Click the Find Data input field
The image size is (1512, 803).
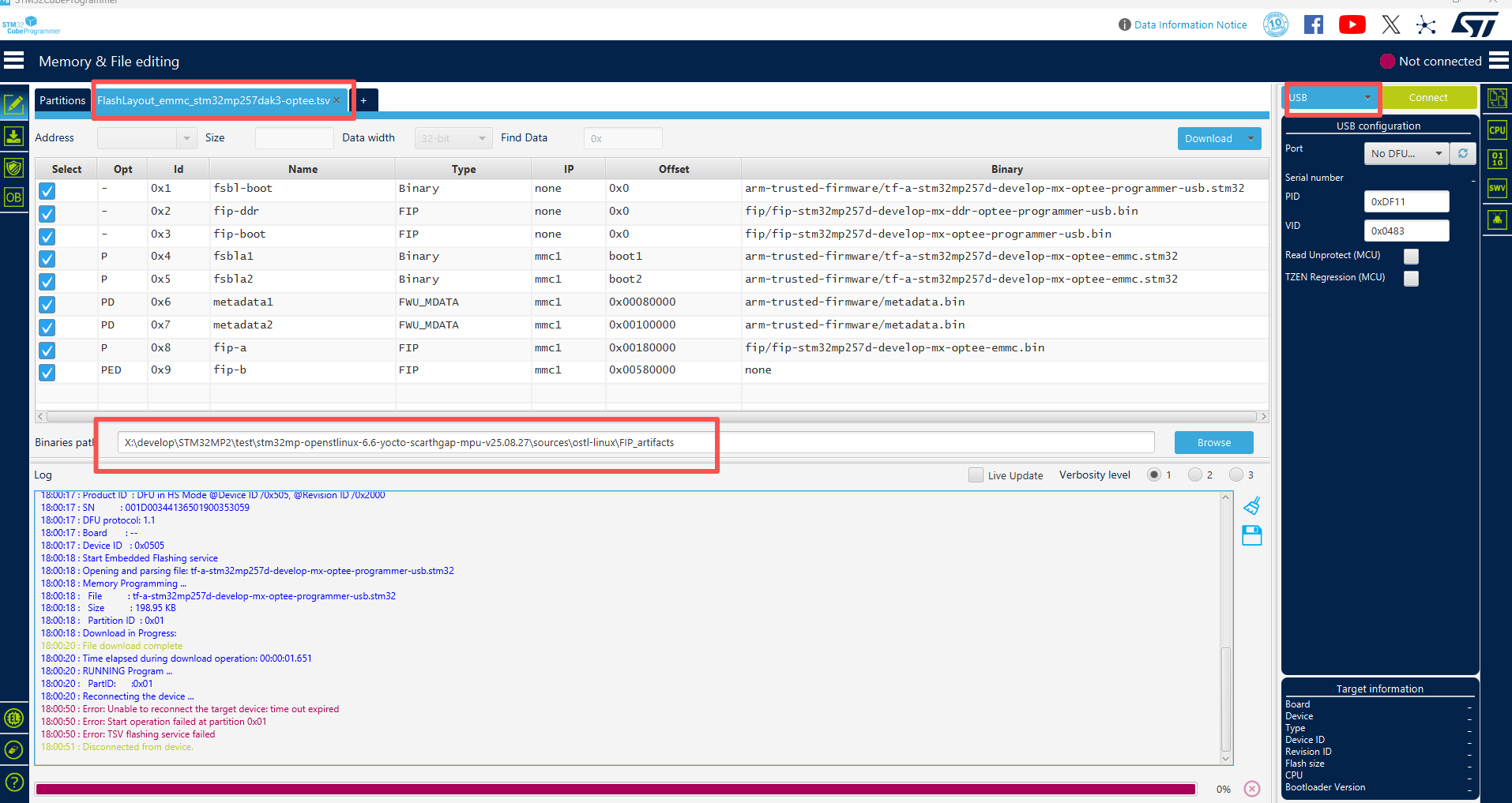click(622, 138)
